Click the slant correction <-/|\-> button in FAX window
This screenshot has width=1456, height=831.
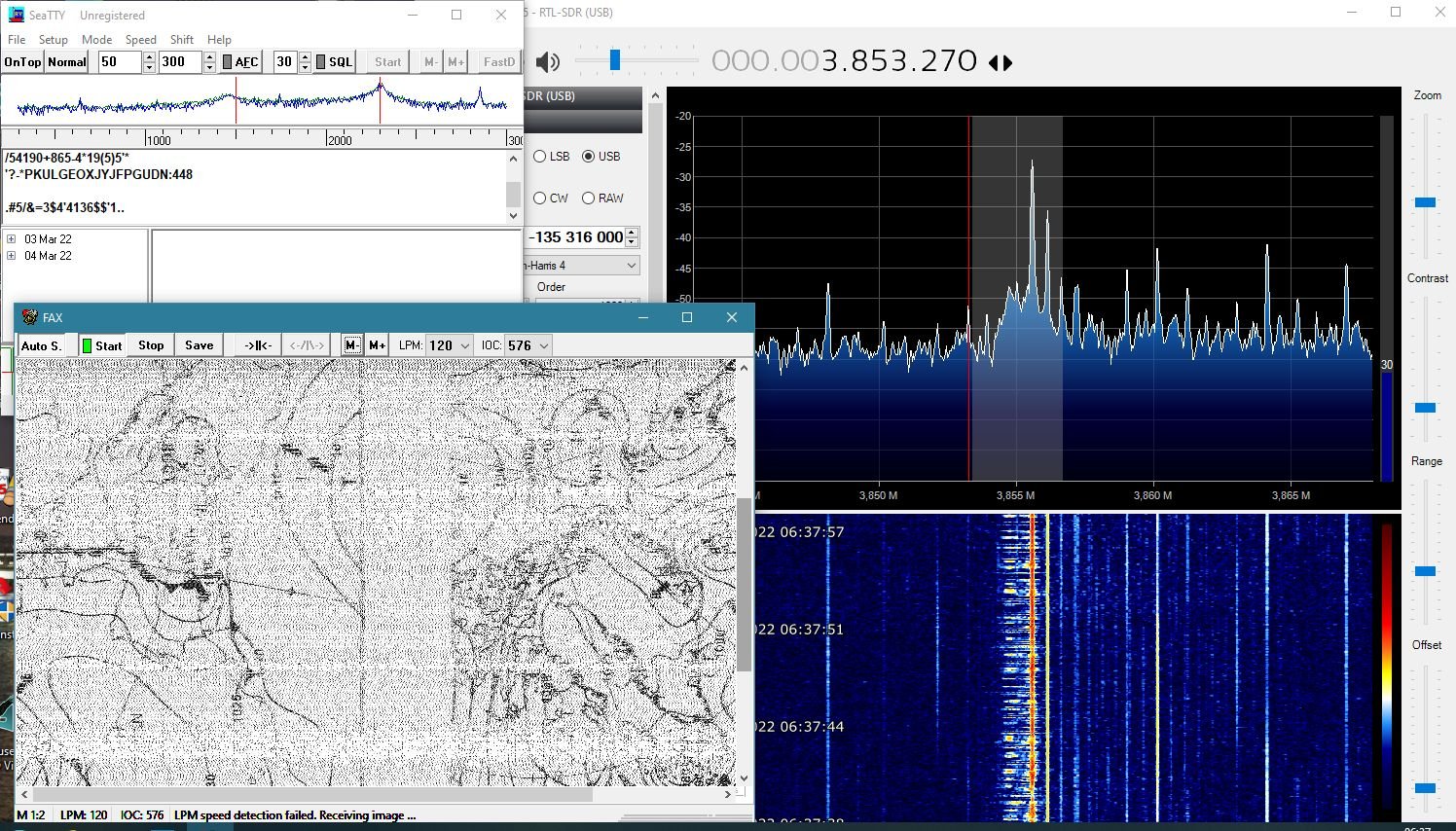pos(307,345)
